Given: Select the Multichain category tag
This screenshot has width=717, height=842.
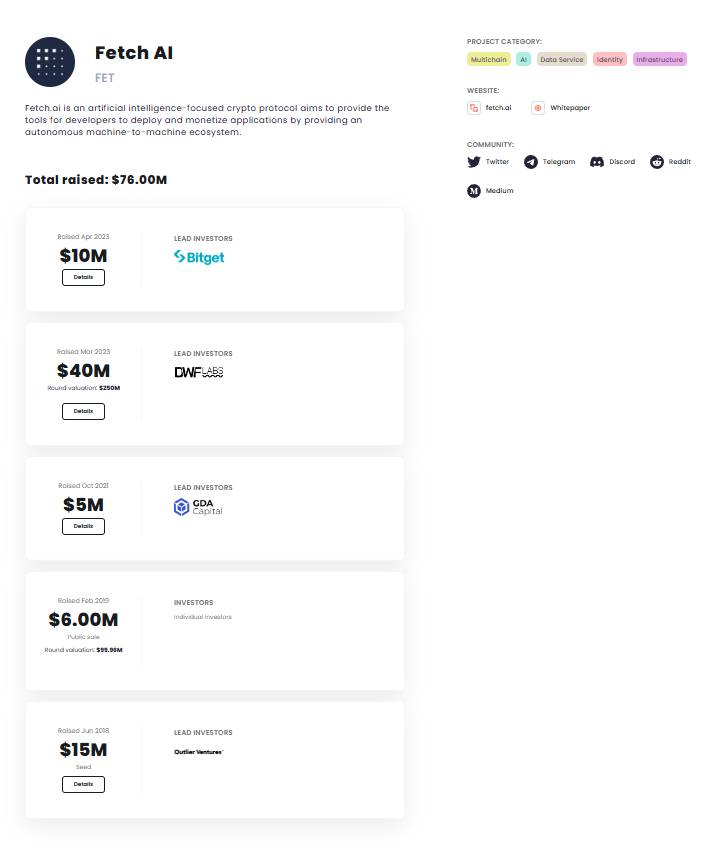Looking at the screenshot, I should (489, 60).
